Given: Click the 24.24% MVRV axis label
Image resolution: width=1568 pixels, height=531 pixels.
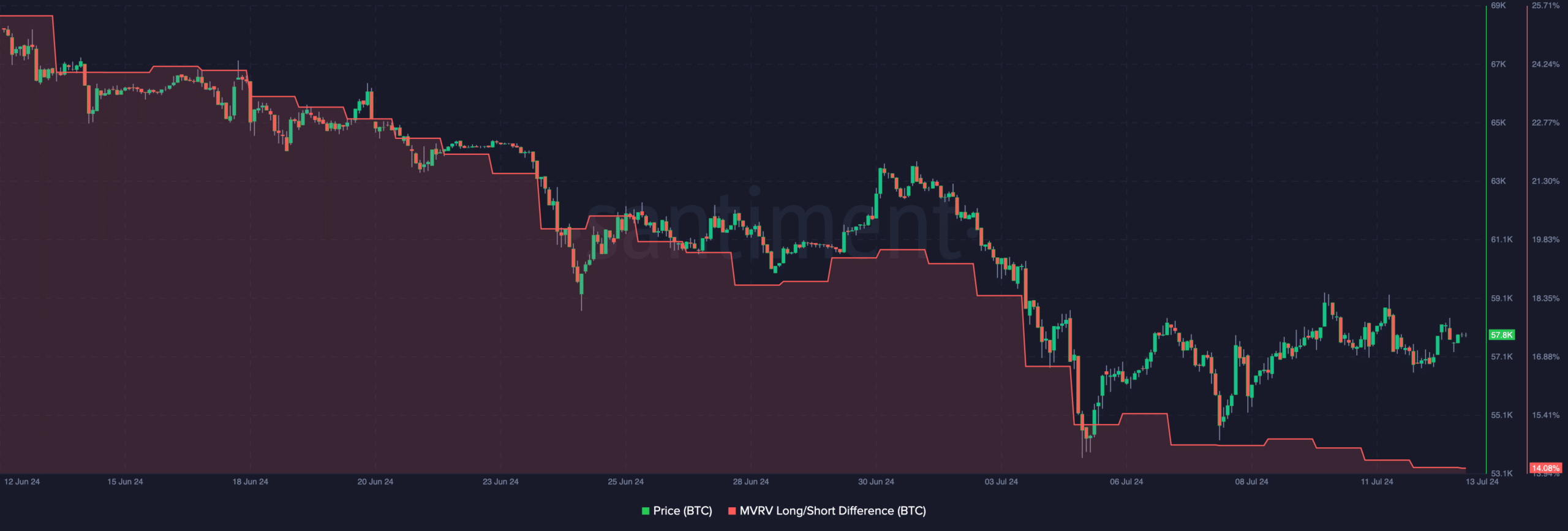Looking at the screenshot, I should click(1546, 64).
